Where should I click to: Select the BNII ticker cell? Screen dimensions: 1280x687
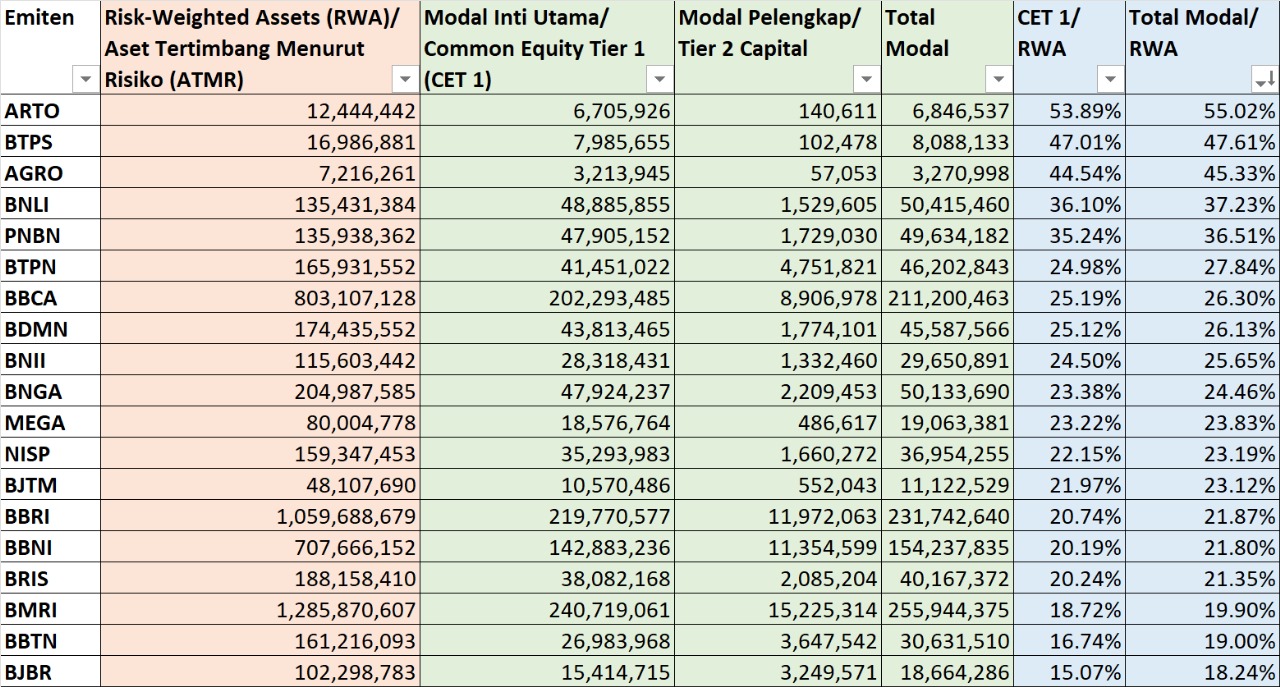click(50, 360)
